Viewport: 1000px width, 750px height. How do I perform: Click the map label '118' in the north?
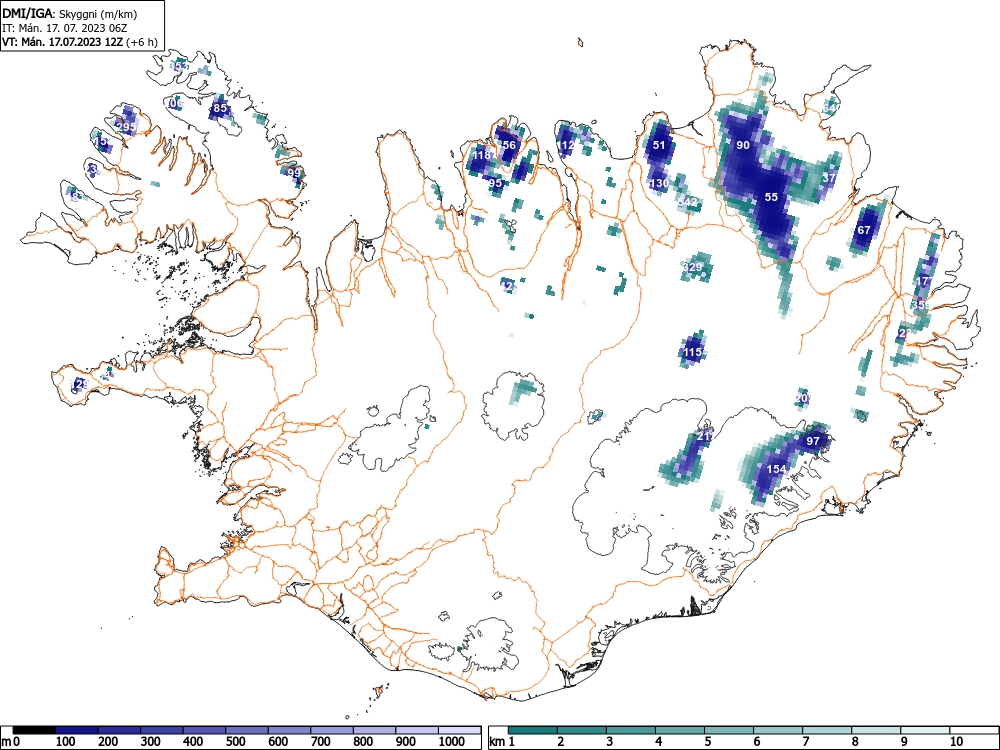(482, 155)
